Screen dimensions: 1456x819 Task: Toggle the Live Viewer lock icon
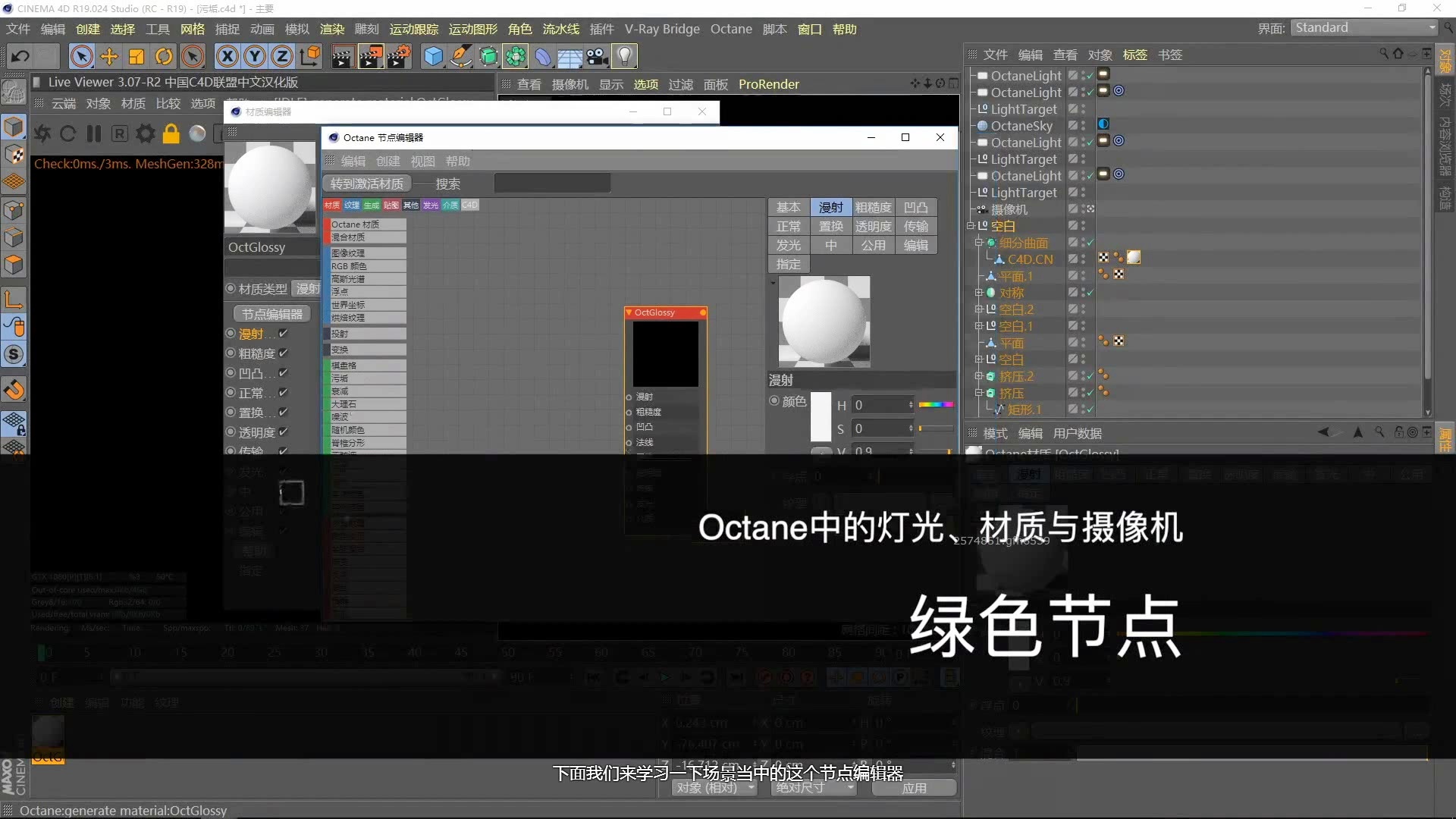pos(171,134)
